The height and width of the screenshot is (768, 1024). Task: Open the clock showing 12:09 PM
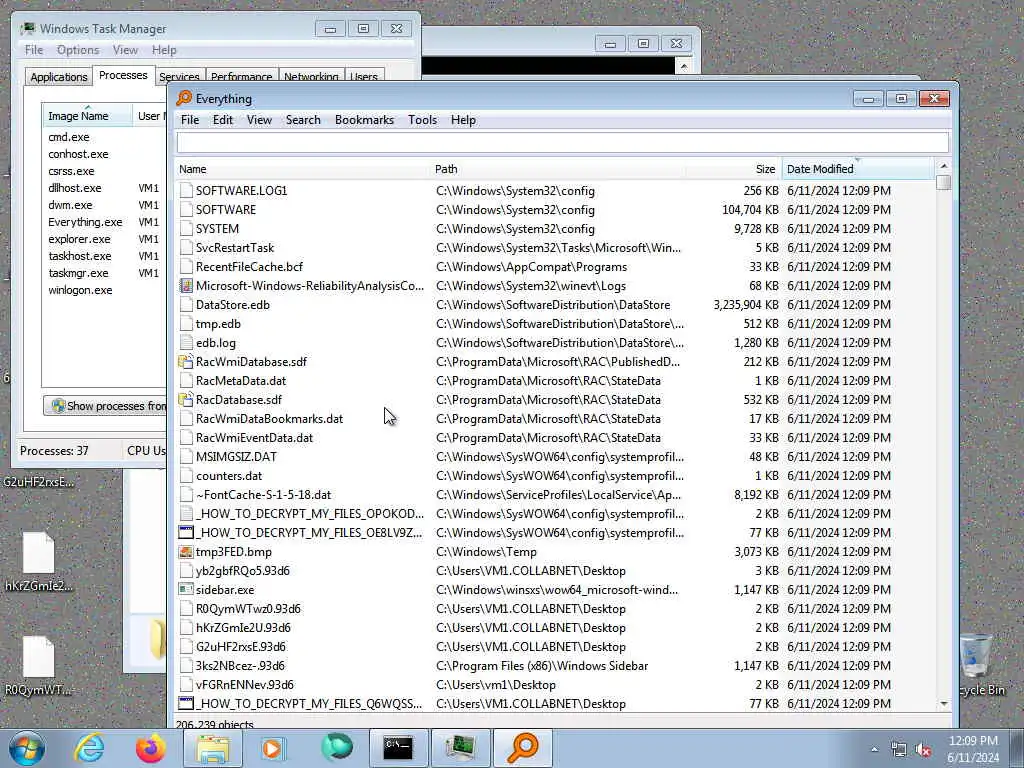pyautogui.click(x=973, y=748)
